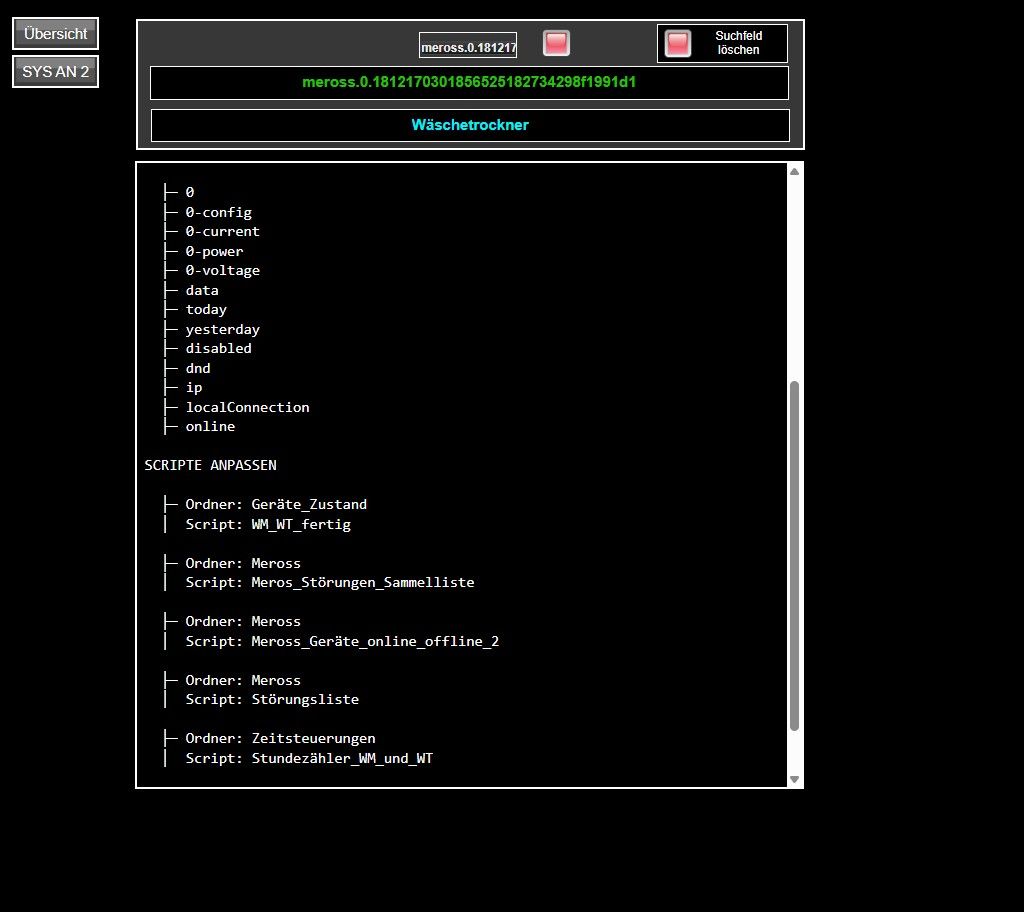Click 'Ordner: Zeitsteuerungen' line
The width and height of the screenshot is (1024, 912).
coord(280,738)
